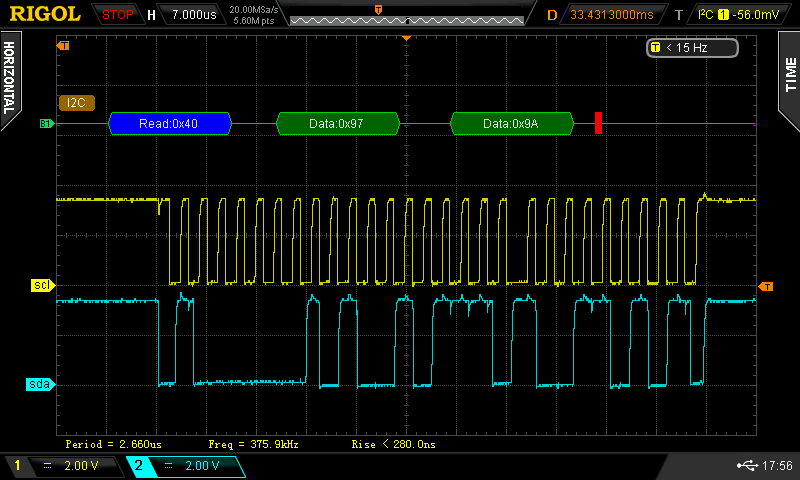Screen dimensions: 800x480
Task: Click the < 15 Hz frequency counter box
Action: tap(692, 48)
